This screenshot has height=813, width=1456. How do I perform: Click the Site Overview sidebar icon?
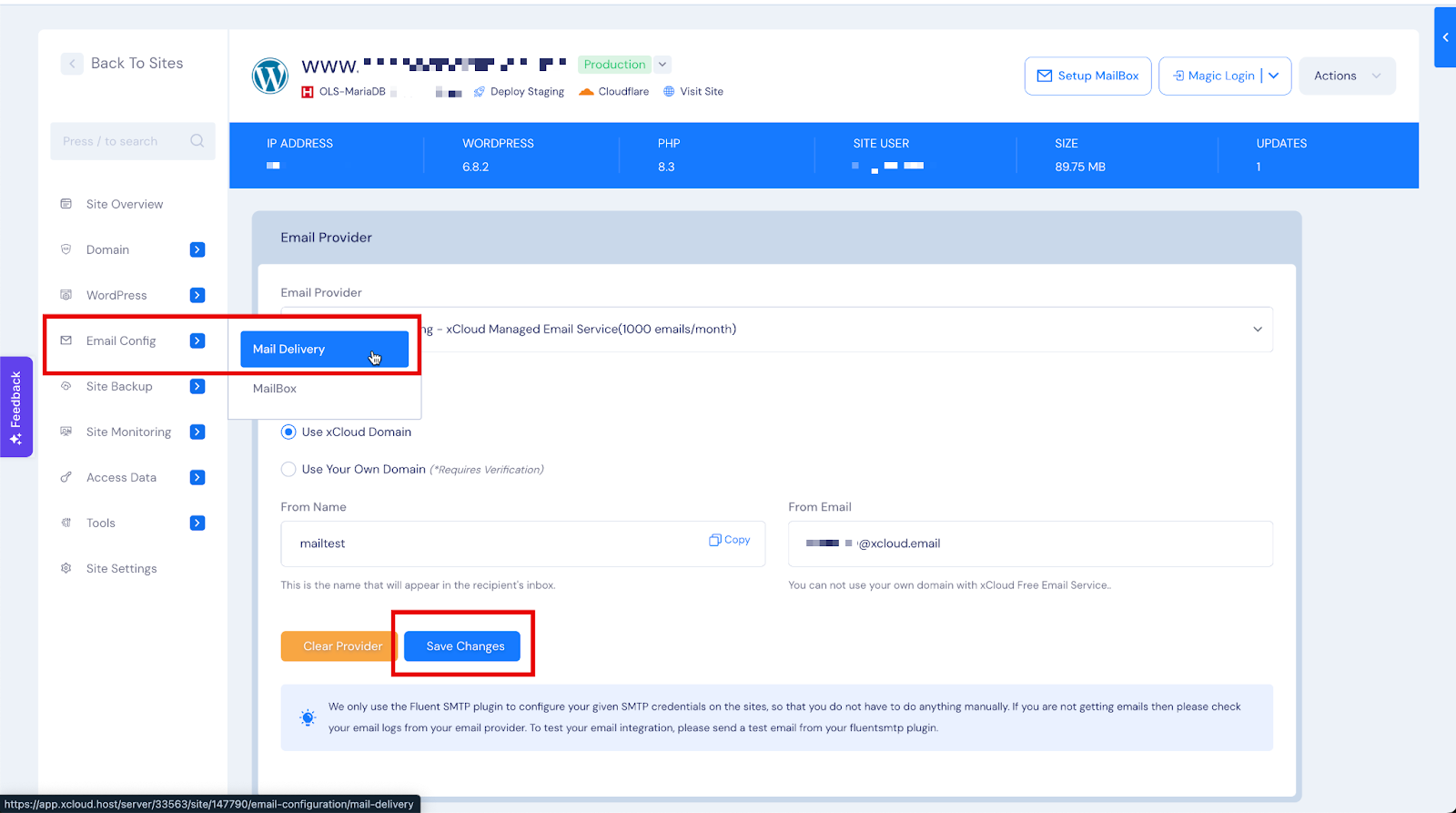tap(66, 204)
